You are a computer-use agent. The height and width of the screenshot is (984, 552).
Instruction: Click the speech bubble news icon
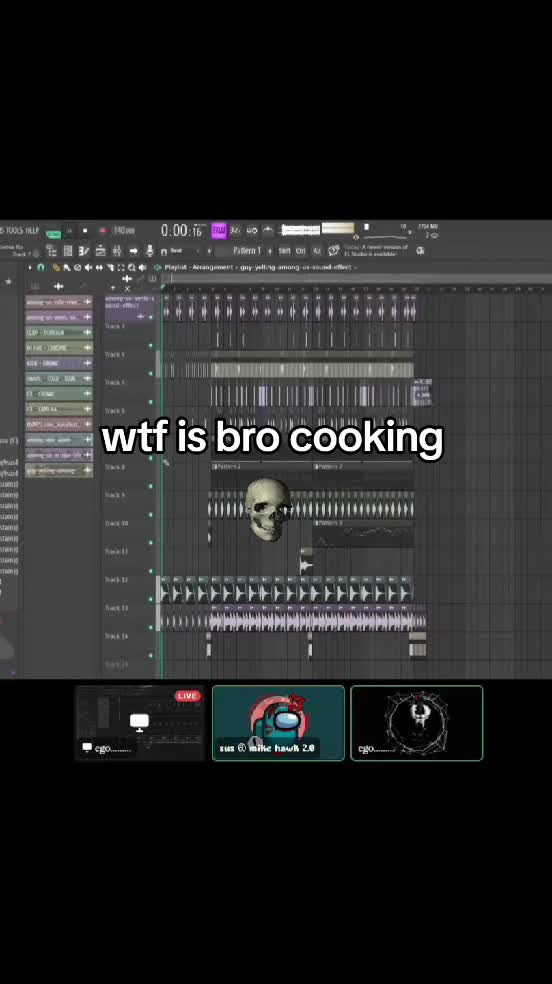pos(334,250)
